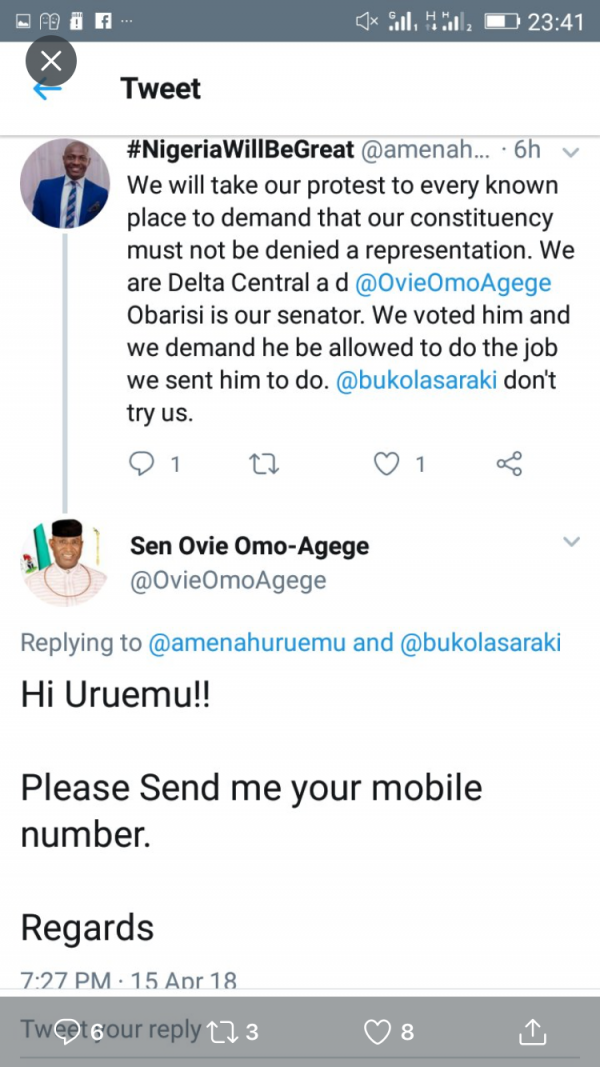Tap the bottom bar upload share icon
600x1067 pixels.
[533, 1031]
